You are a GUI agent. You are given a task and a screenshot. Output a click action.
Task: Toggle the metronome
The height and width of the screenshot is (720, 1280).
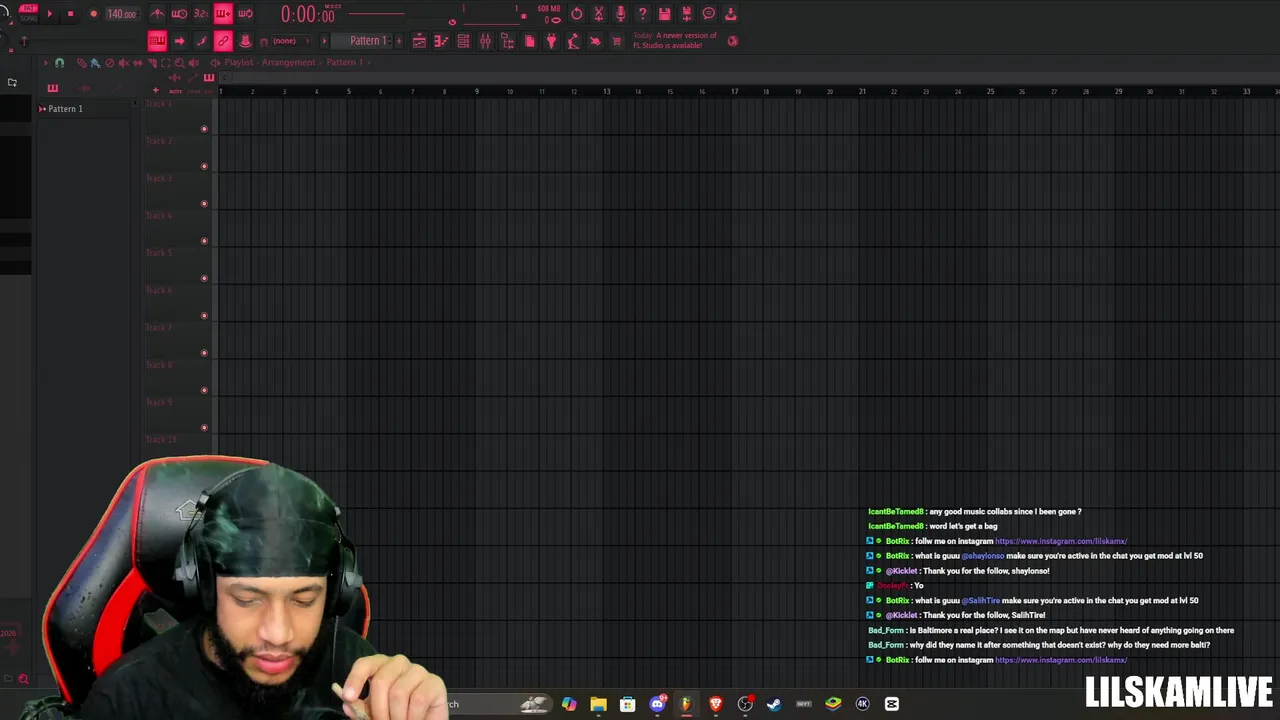[157, 14]
